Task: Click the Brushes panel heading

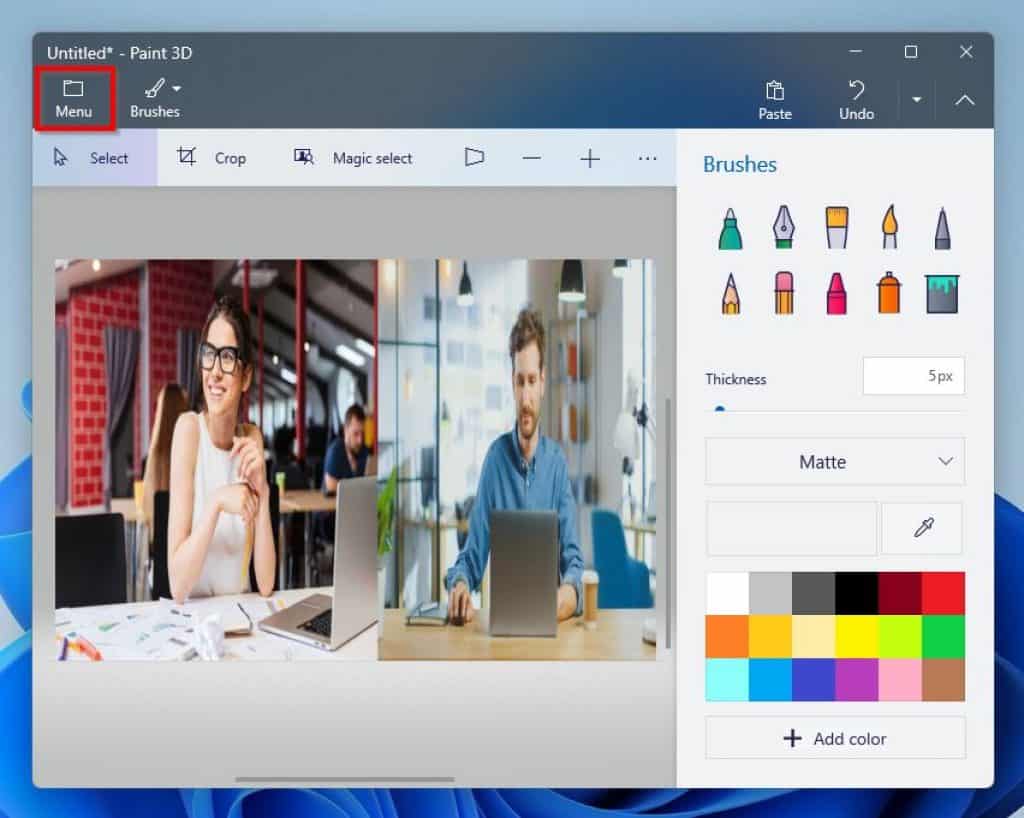Action: [739, 165]
